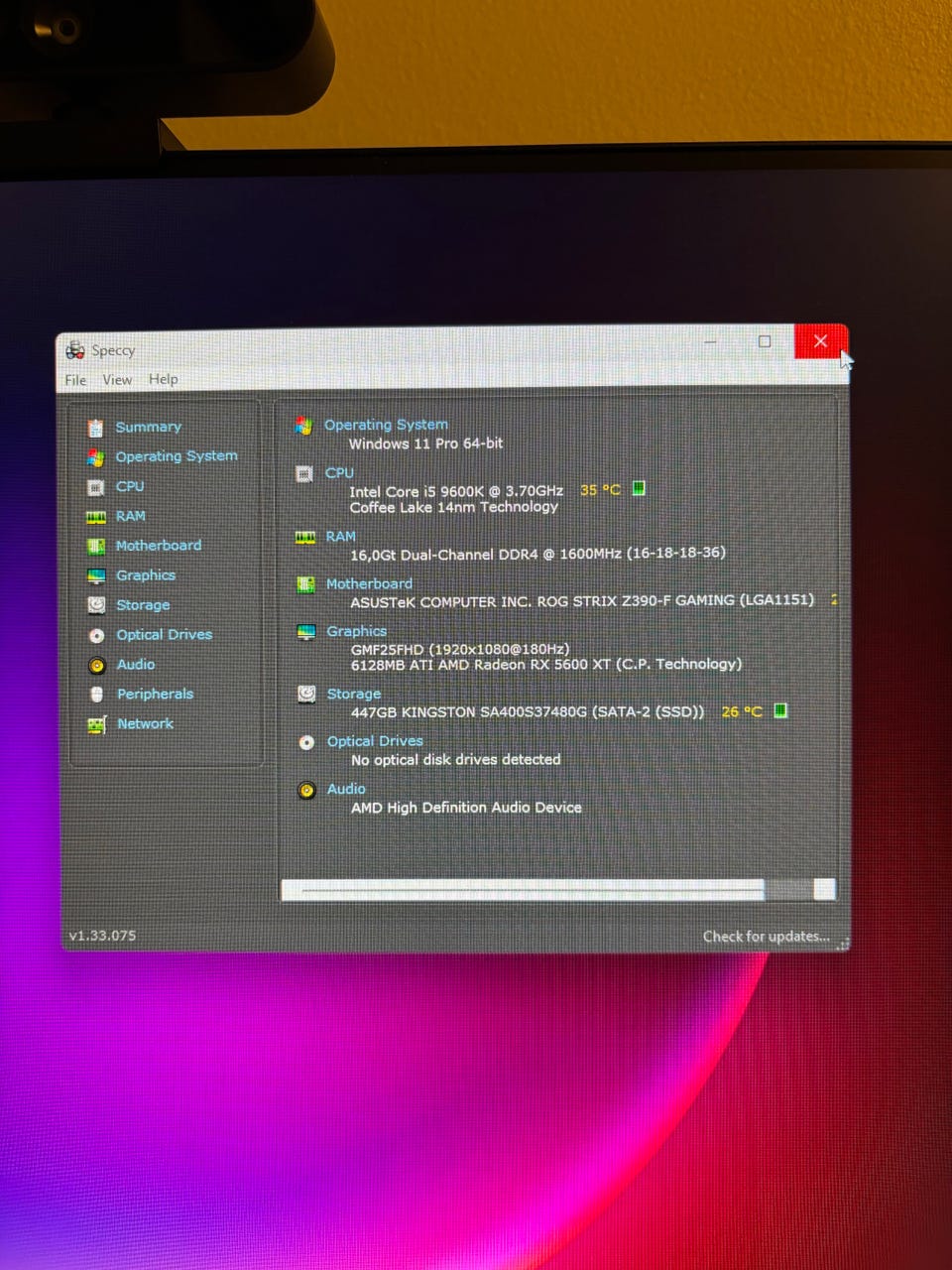Image resolution: width=952 pixels, height=1270 pixels.
Task: Click the Radeon RX 5600 XT line
Action: click(545, 665)
